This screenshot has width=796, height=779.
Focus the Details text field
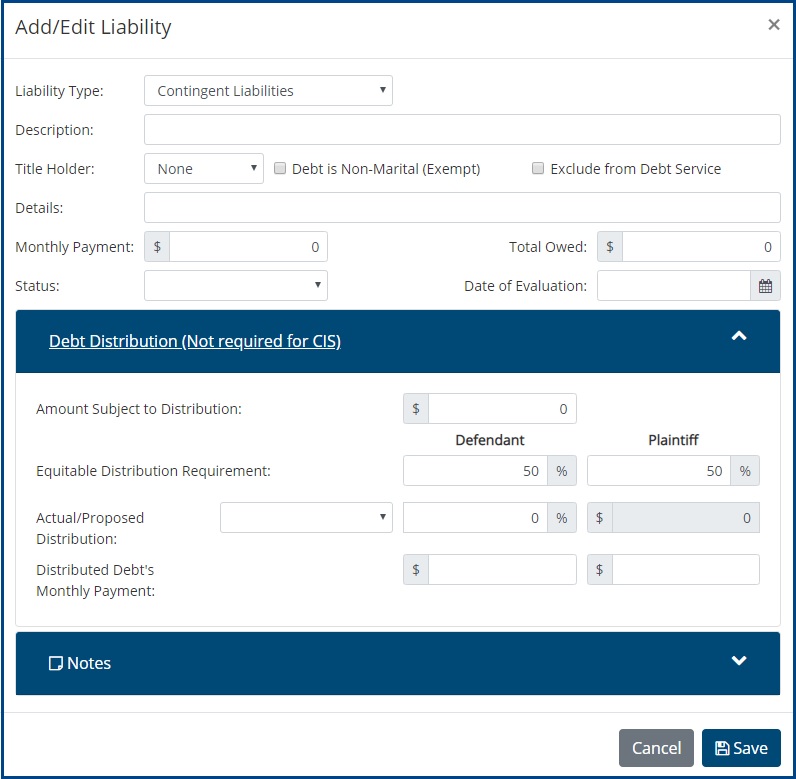tap(462, 208)
